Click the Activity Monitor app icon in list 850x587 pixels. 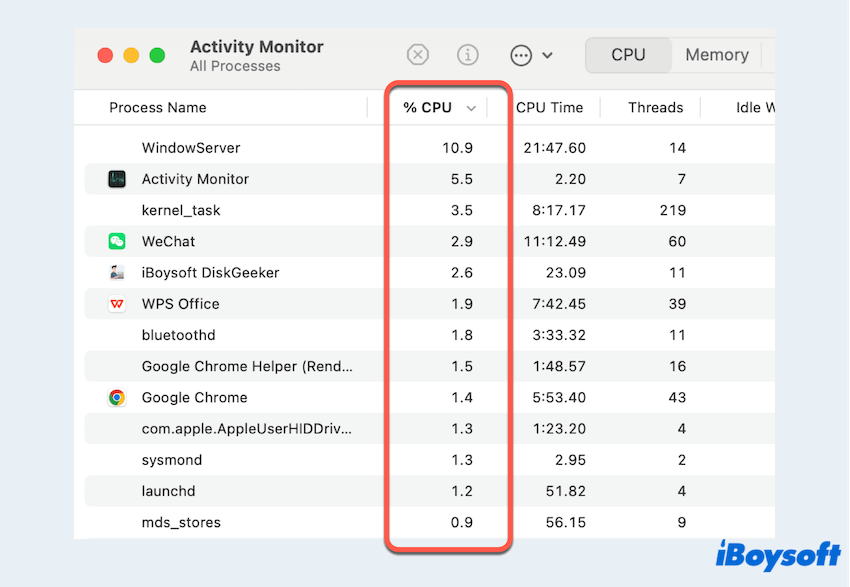coord(118,179)
